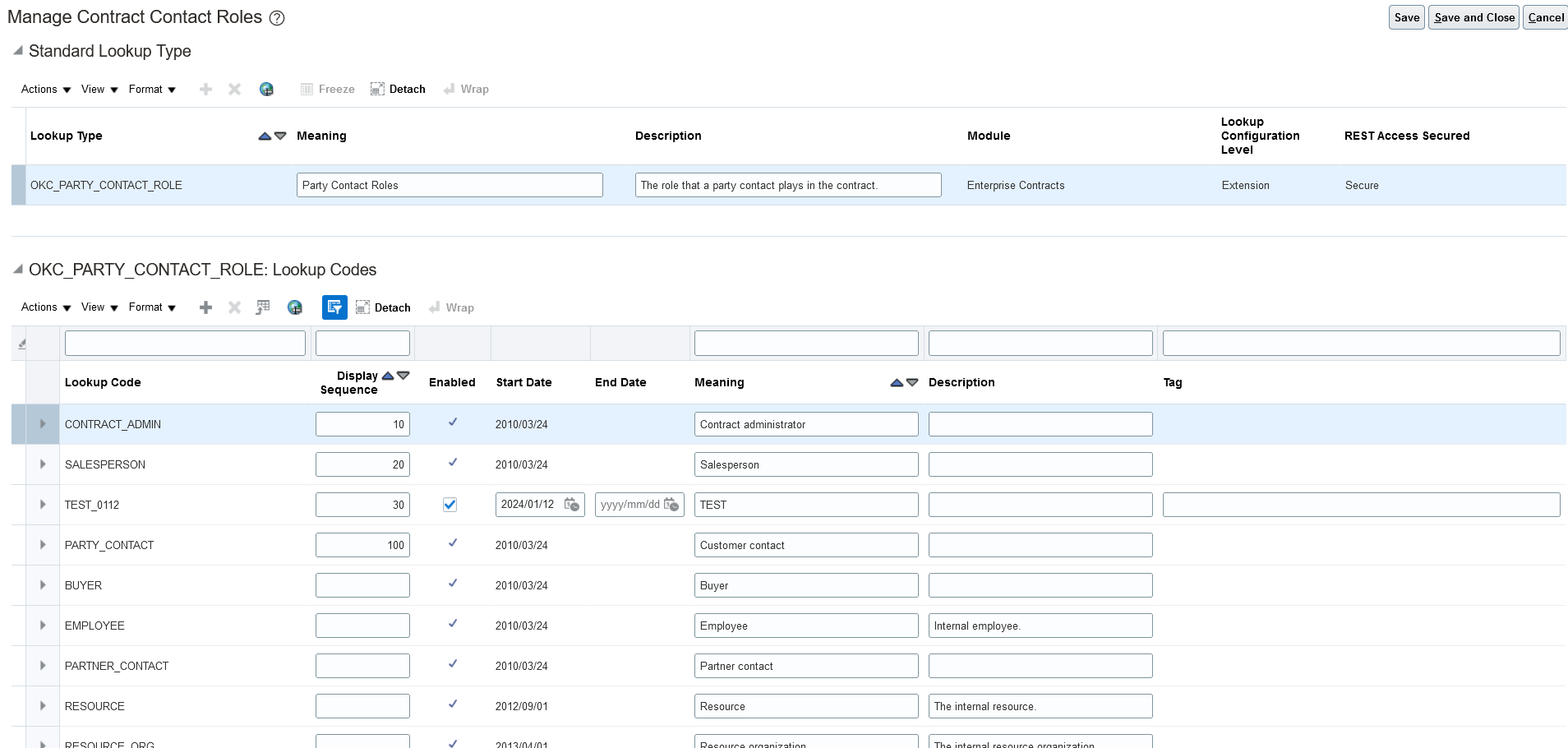This screenshot has height=748, width=1568.
Task: Click the clear filter eraser icon
Action: point(22,344)
